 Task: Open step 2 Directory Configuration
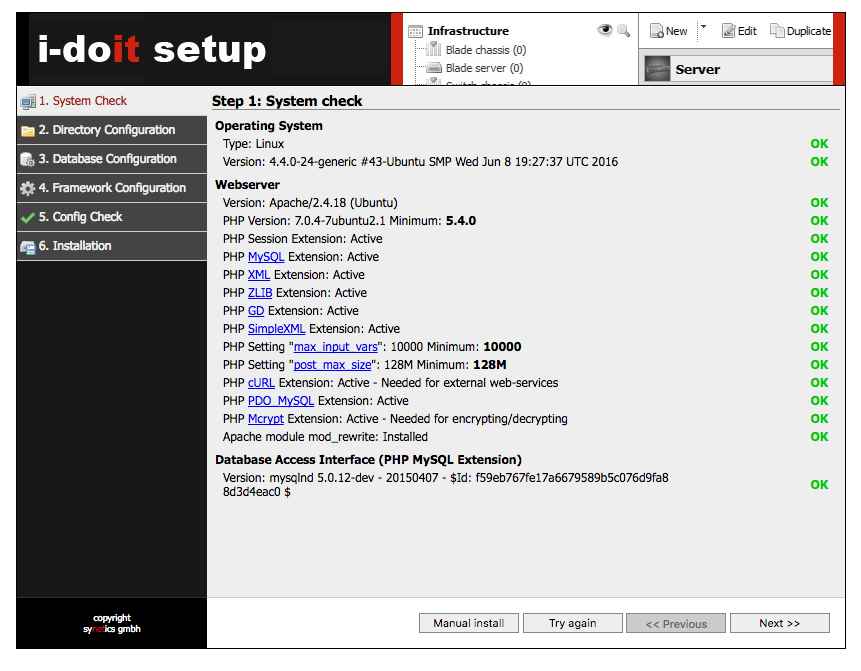click(x=112, y=130)
